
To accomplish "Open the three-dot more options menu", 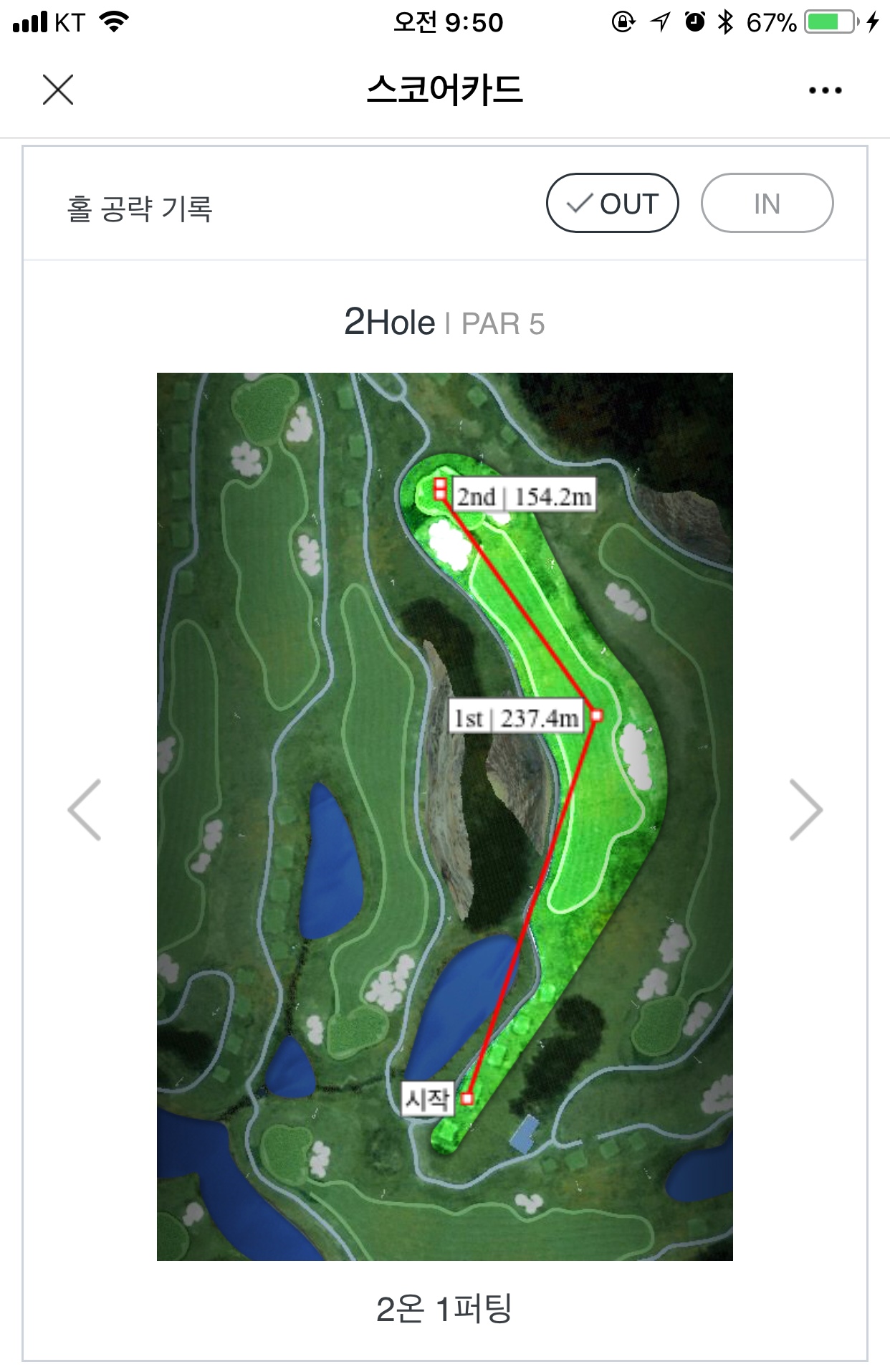I will coord(825,91).
